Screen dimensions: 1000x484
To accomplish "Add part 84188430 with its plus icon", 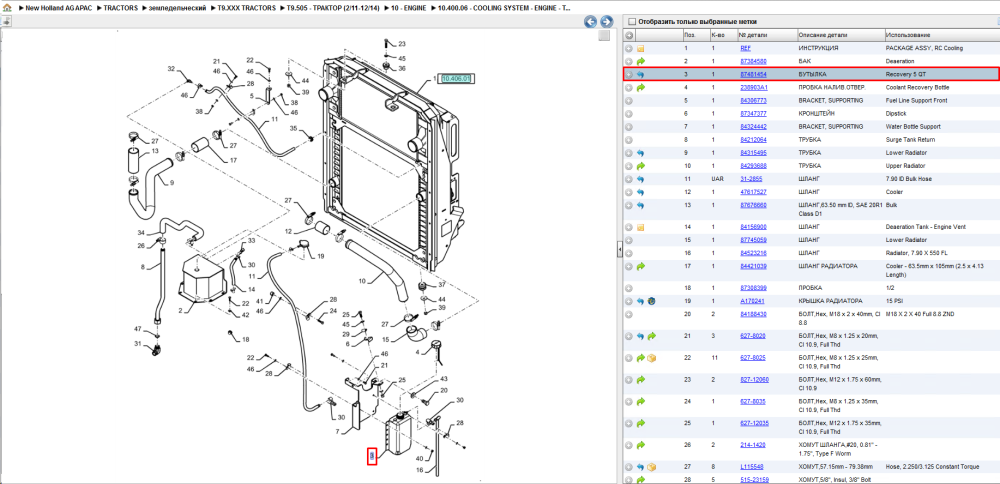I will tap(629, 314).
